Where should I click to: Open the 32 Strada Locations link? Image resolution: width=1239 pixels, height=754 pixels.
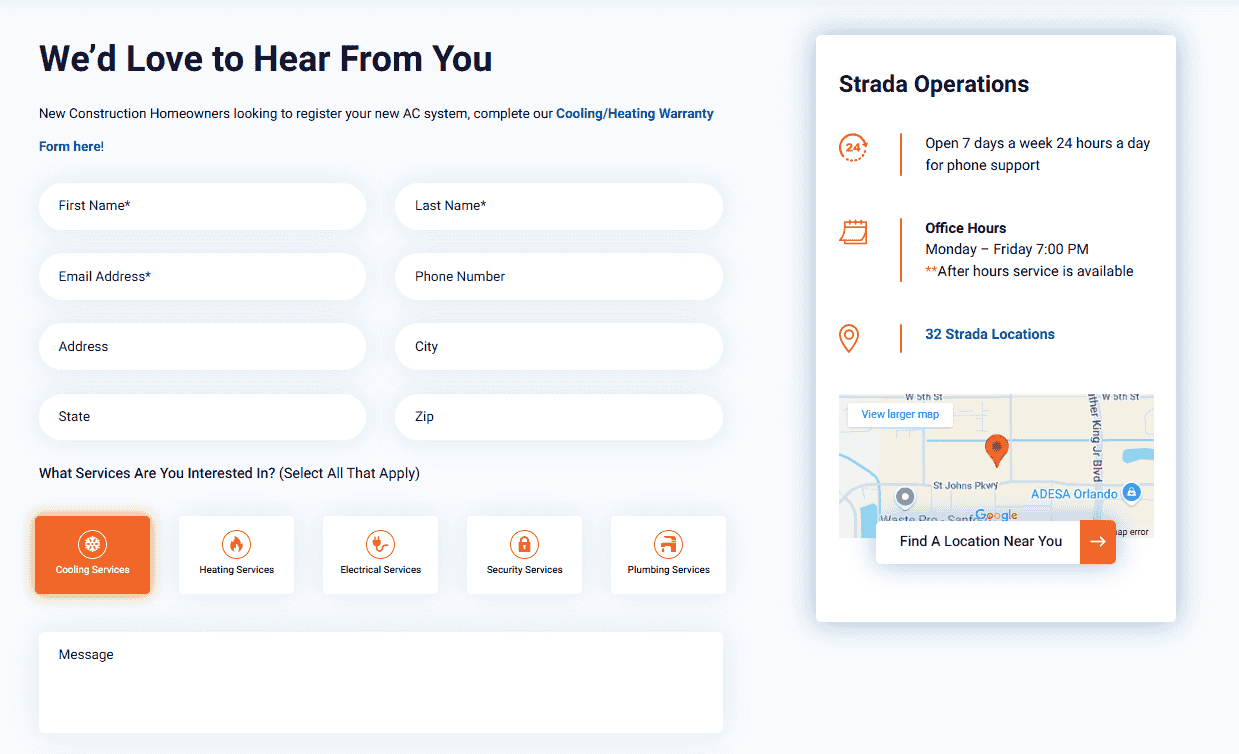tap(989, 334)
